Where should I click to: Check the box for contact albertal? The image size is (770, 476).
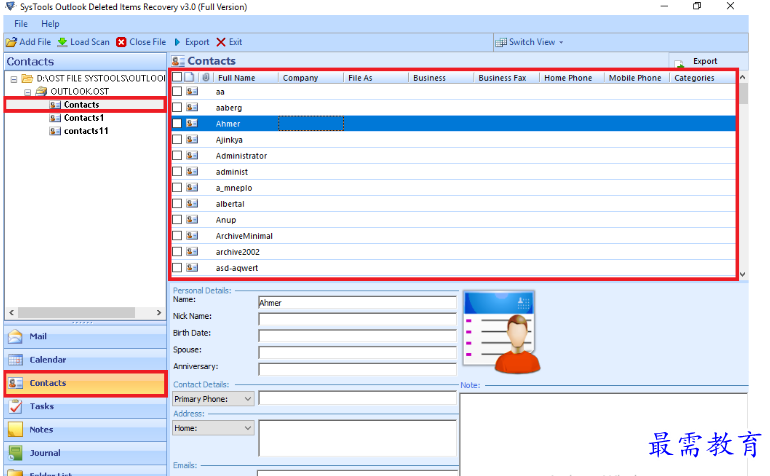[x=177, y=203]
